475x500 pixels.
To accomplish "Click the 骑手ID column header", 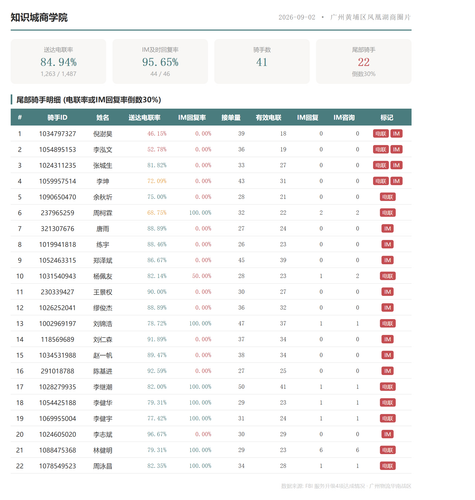I will (57, 117).
